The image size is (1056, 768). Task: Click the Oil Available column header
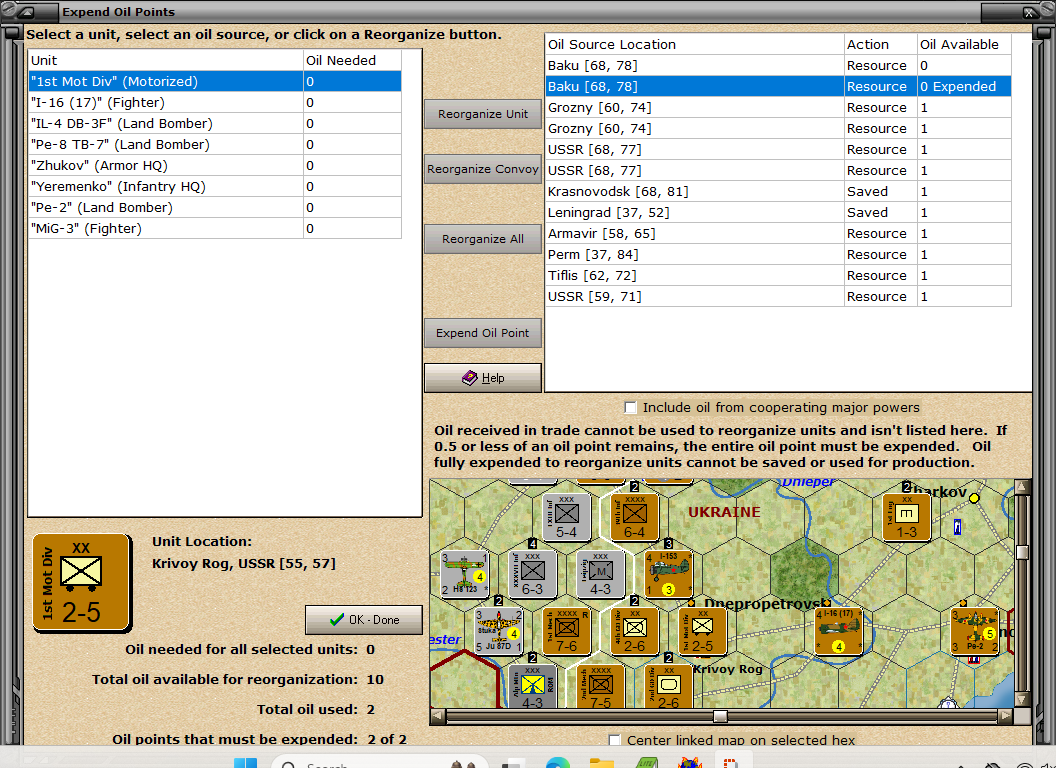tap(964, 44)
